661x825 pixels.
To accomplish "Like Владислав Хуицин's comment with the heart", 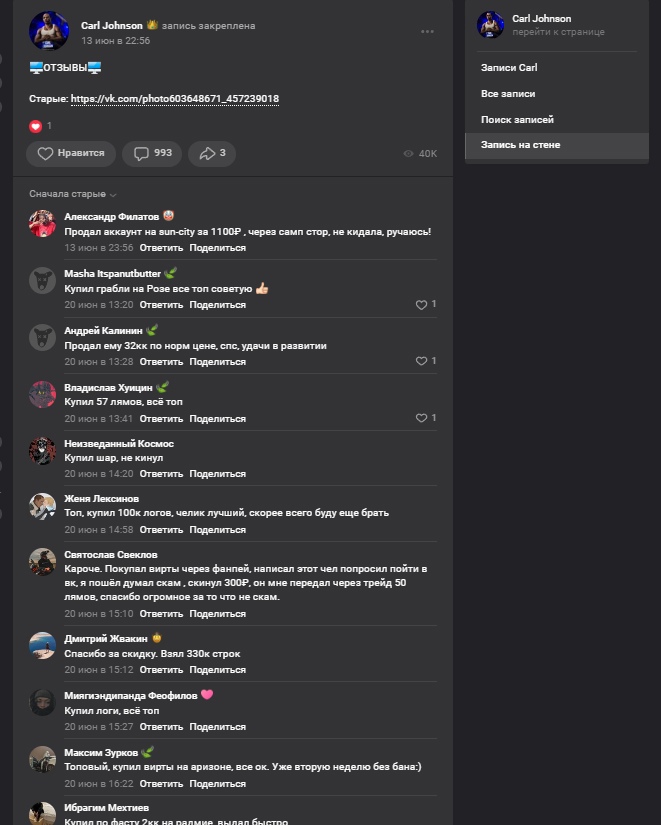I will (x=422, y=418).
